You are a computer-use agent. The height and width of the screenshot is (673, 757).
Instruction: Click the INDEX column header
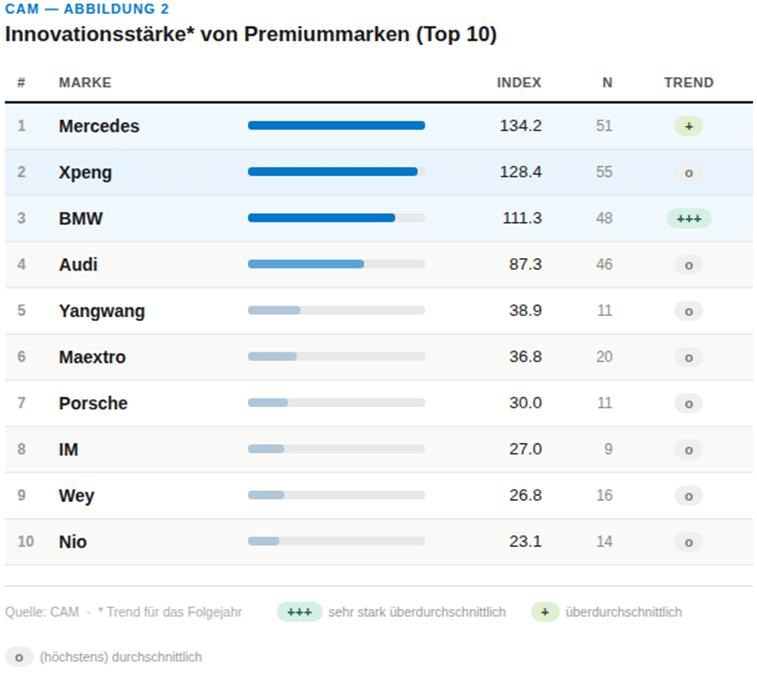click(x=519, y=83)
